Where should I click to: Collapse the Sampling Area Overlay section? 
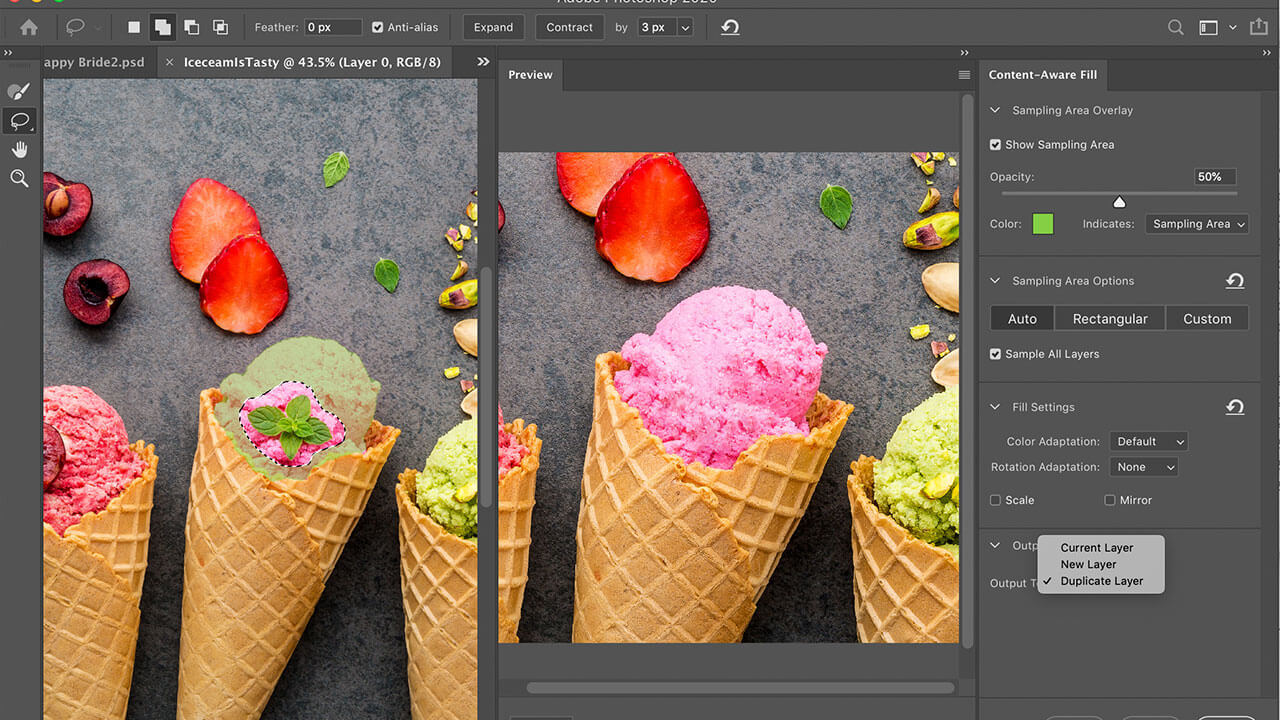click(995, 111)
